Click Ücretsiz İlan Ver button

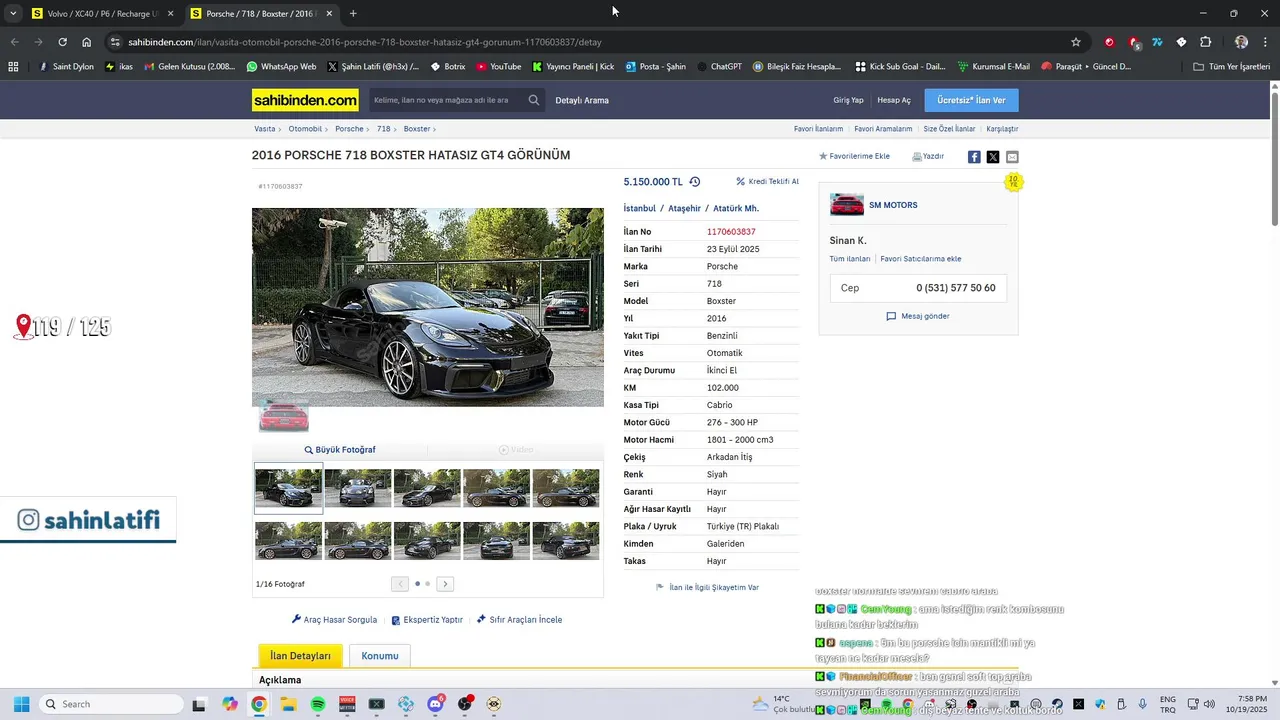(971, 100)
